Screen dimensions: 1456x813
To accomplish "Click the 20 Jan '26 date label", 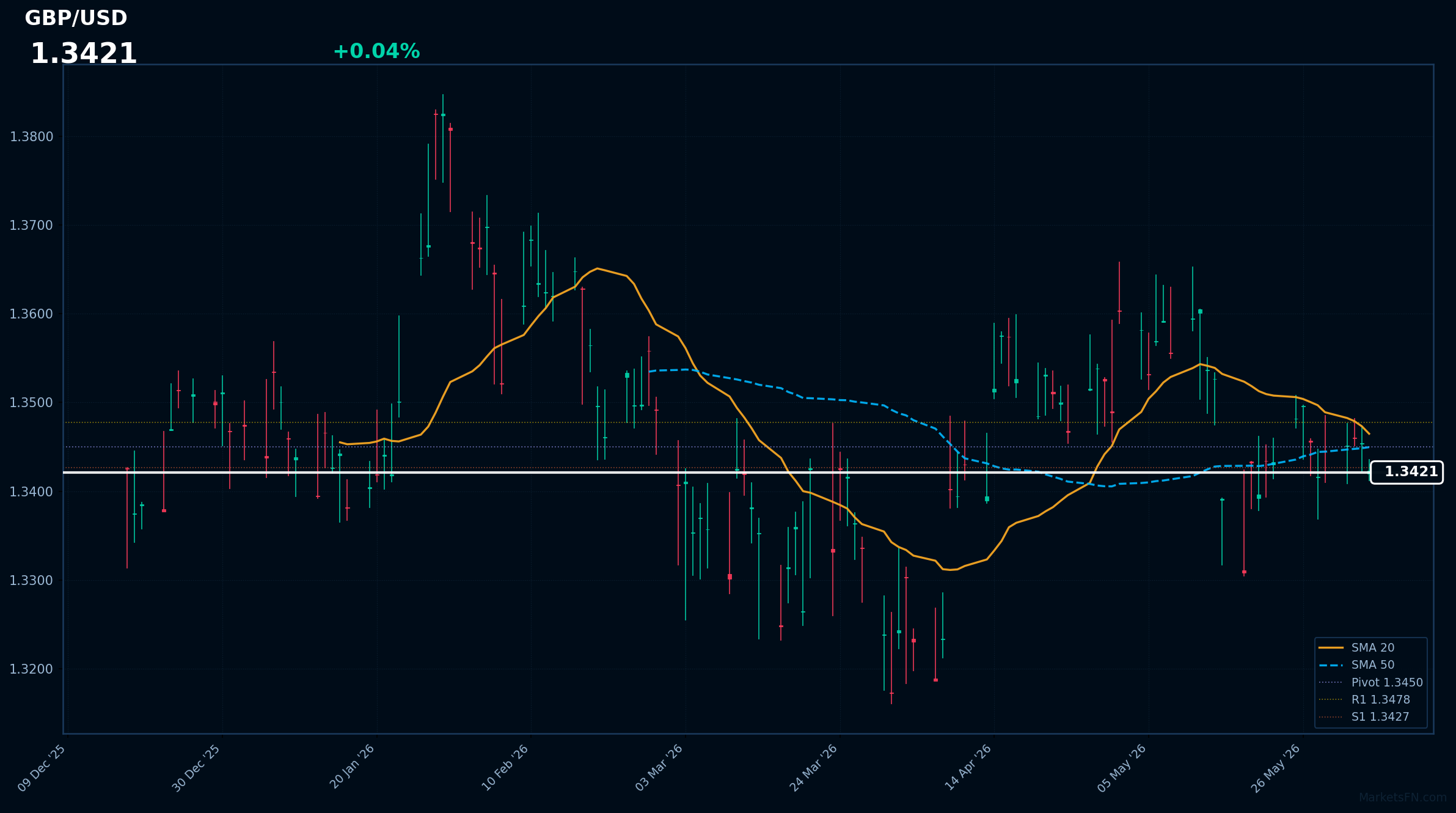I will [x=352, y=767].
